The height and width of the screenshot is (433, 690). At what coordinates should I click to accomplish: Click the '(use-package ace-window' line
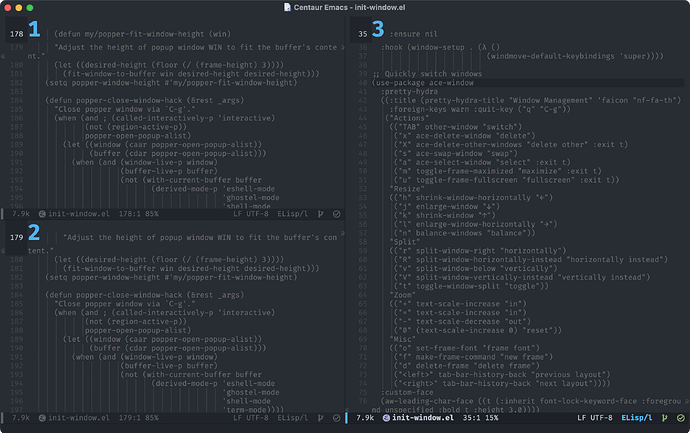pos(423,83)
